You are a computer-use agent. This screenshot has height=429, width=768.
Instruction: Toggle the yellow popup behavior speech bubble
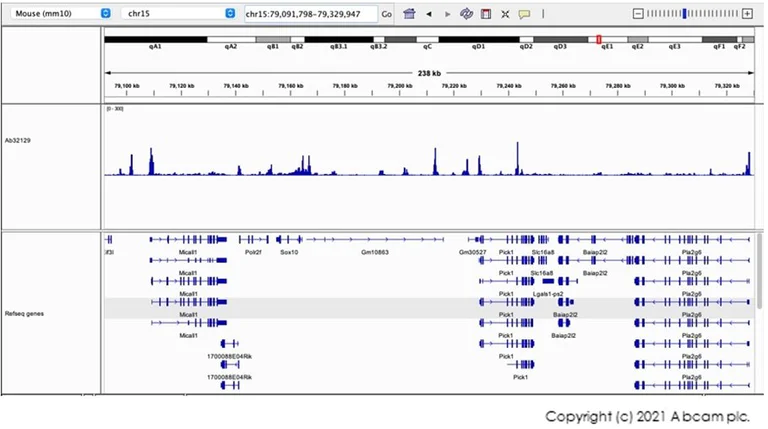[x=524, y=14]
